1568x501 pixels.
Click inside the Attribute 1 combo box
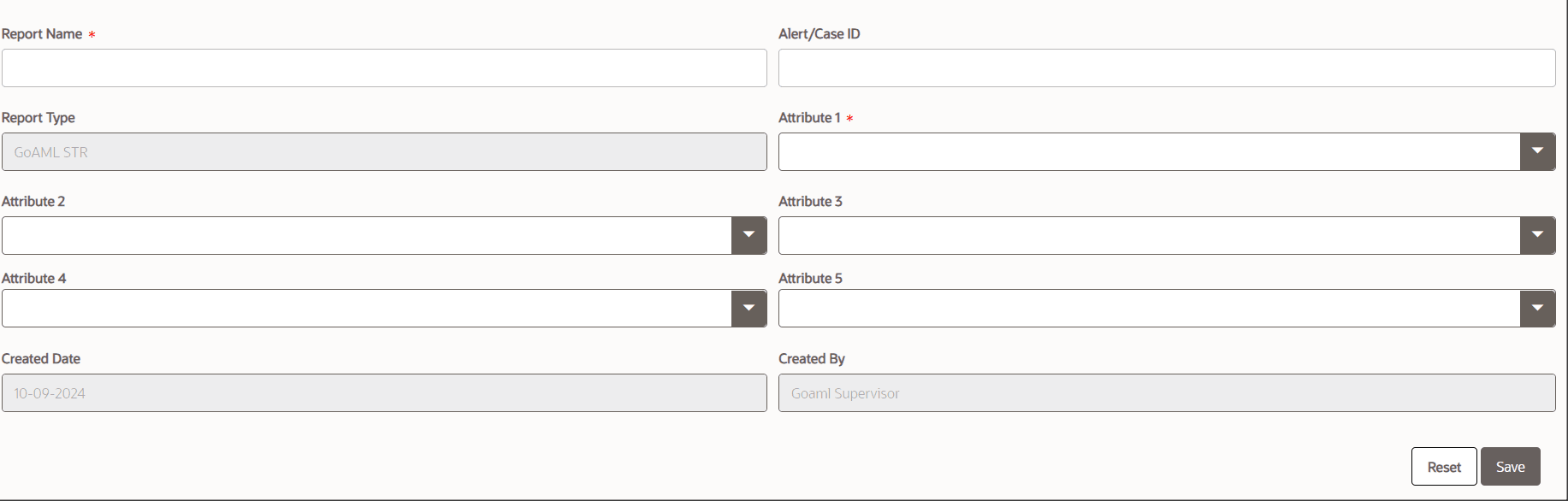click(1148, 152)
